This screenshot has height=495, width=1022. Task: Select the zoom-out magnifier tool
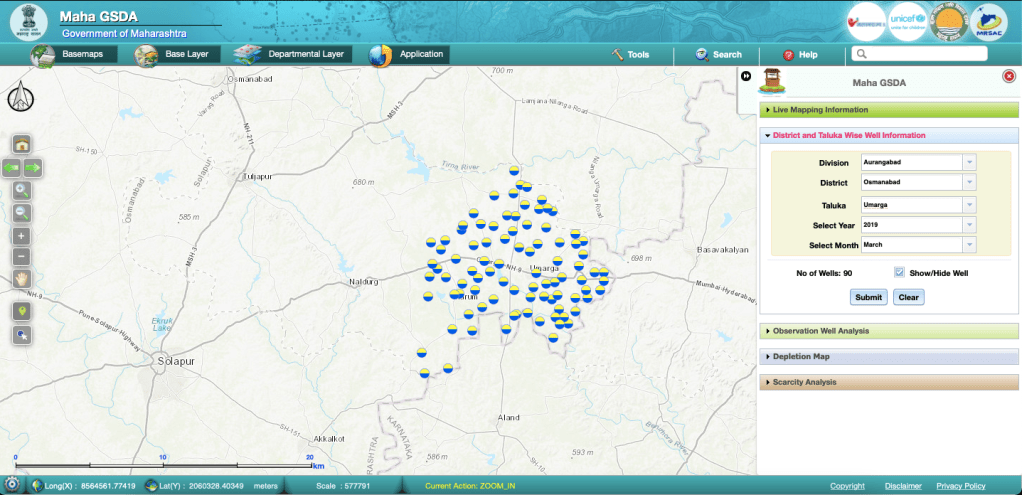click(x=21, y=212)
